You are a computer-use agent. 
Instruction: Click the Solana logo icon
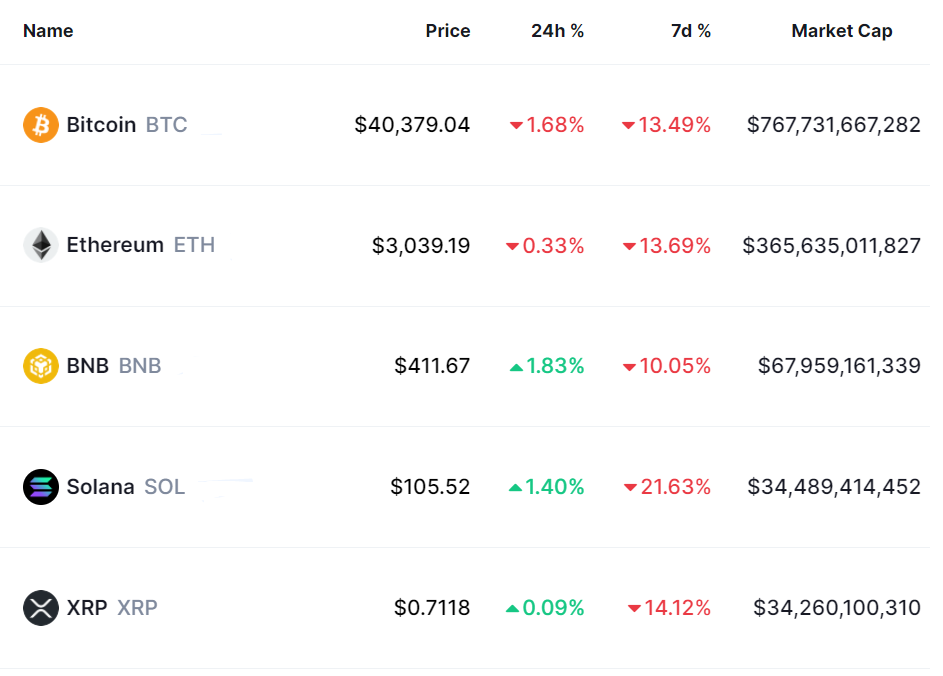pos(41,487)
